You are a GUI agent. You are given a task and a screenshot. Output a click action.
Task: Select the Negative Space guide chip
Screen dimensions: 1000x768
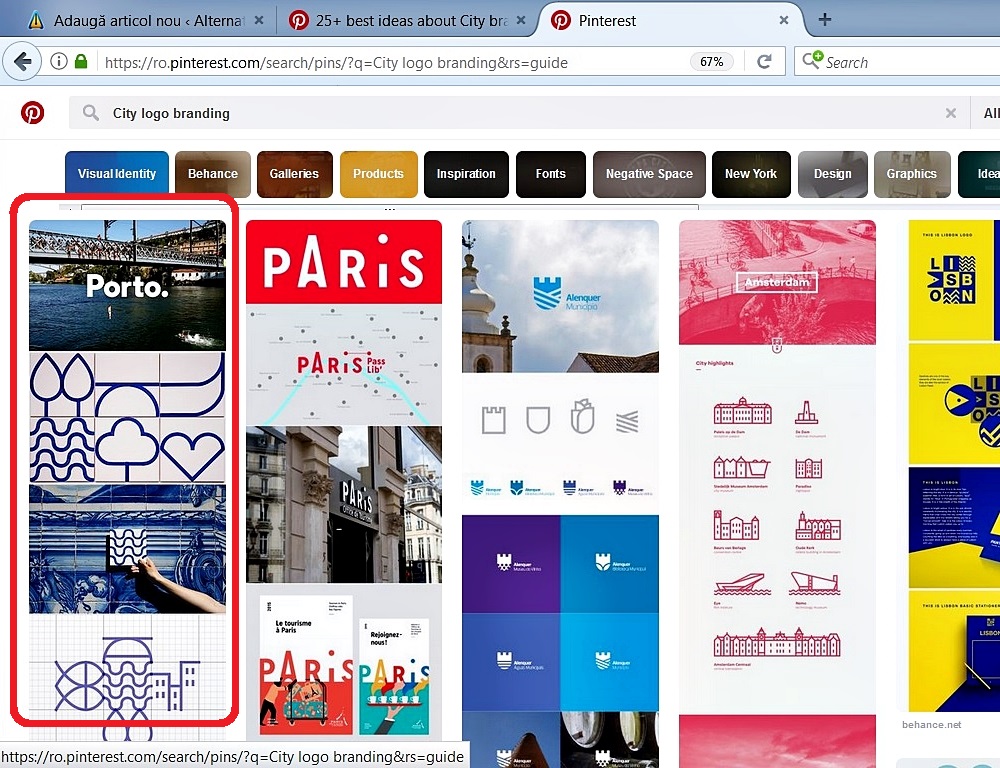point(649,174)
